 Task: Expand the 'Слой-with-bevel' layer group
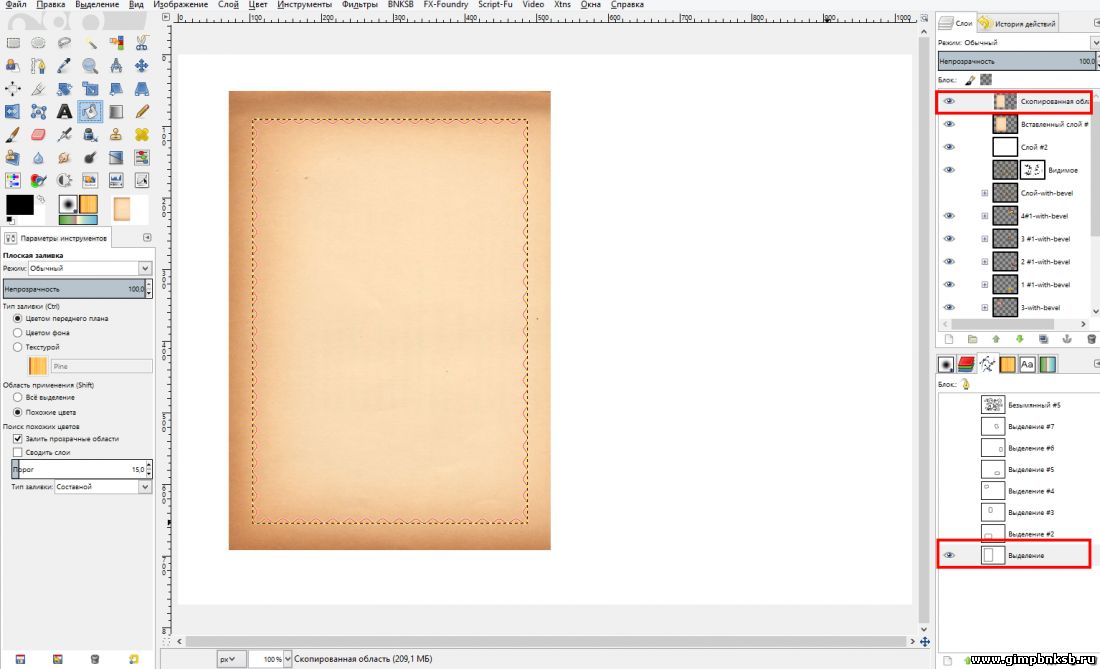[984, 193]
